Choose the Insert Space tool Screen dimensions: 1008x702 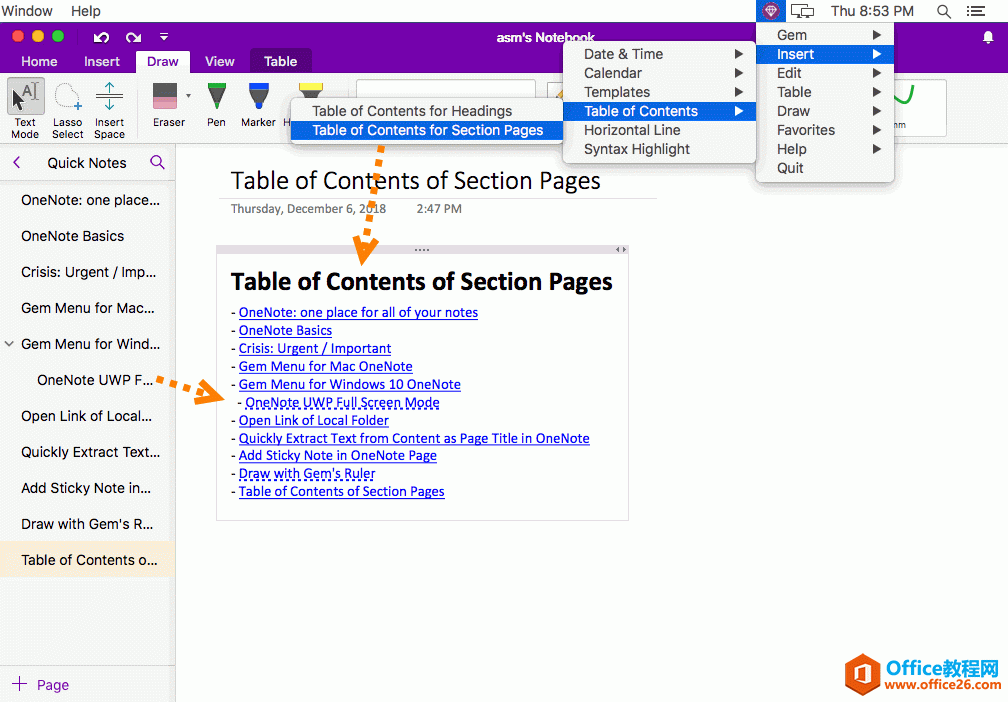[109, 108]
